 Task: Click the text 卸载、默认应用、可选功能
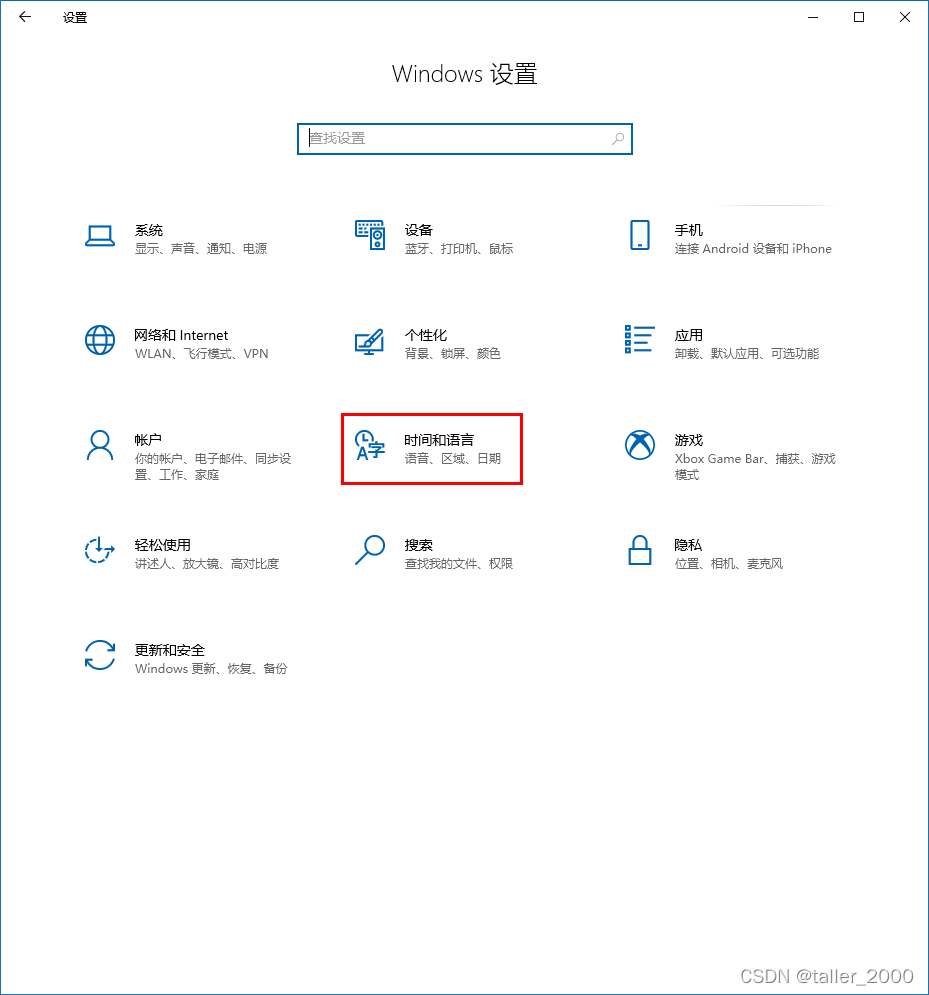coord(747,353)
